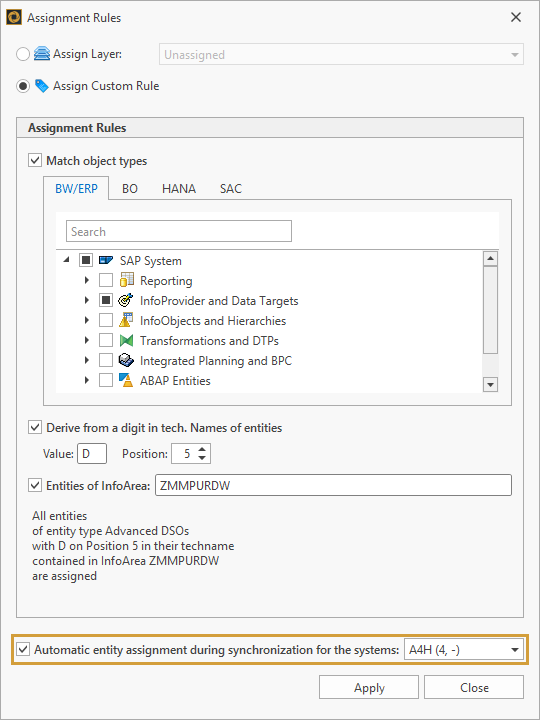Image resolution: width=540 pixels, height=720 pixels.
Task: Expand the InfoProvider and Data Targets node
Action: 87,300
